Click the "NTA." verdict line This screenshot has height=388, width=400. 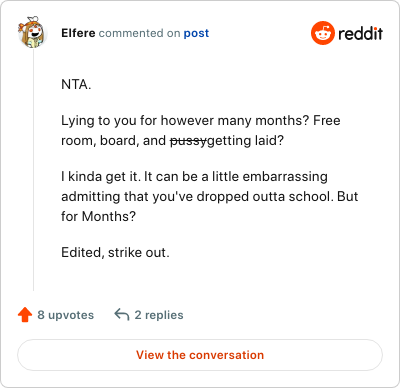click(76, 84)
